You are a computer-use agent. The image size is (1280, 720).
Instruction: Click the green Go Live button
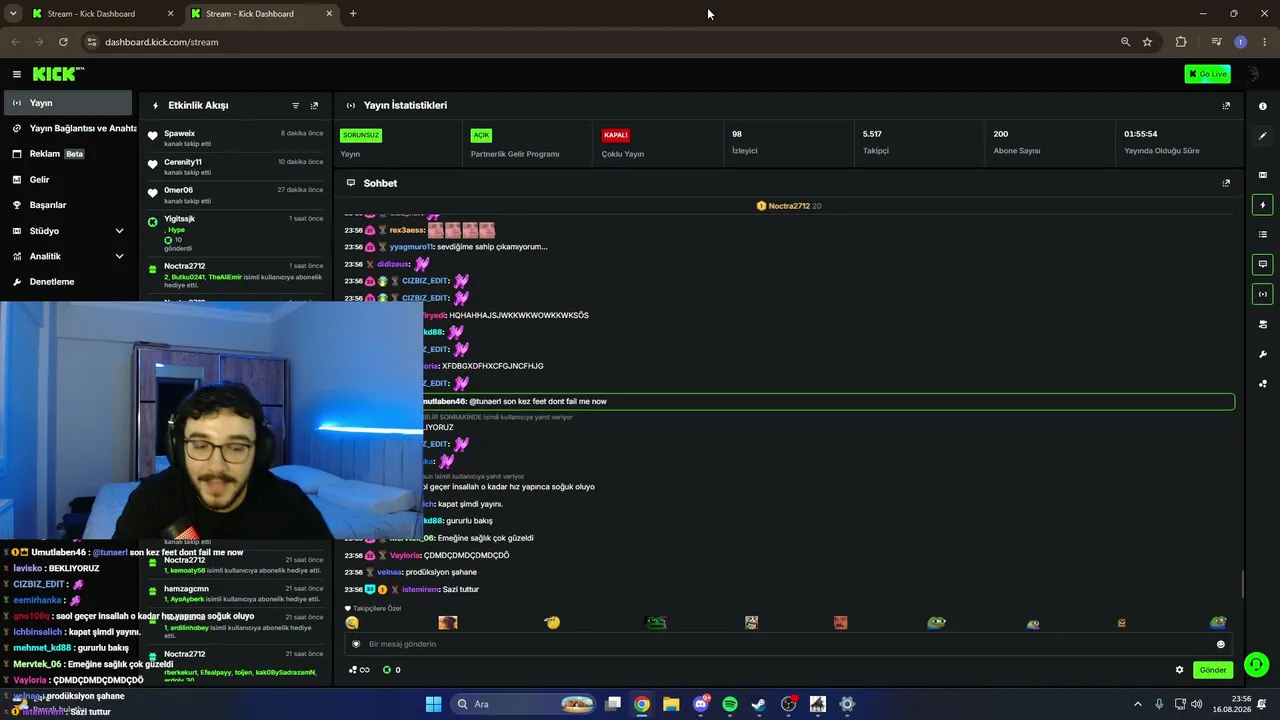click(x=1207, y=74)
